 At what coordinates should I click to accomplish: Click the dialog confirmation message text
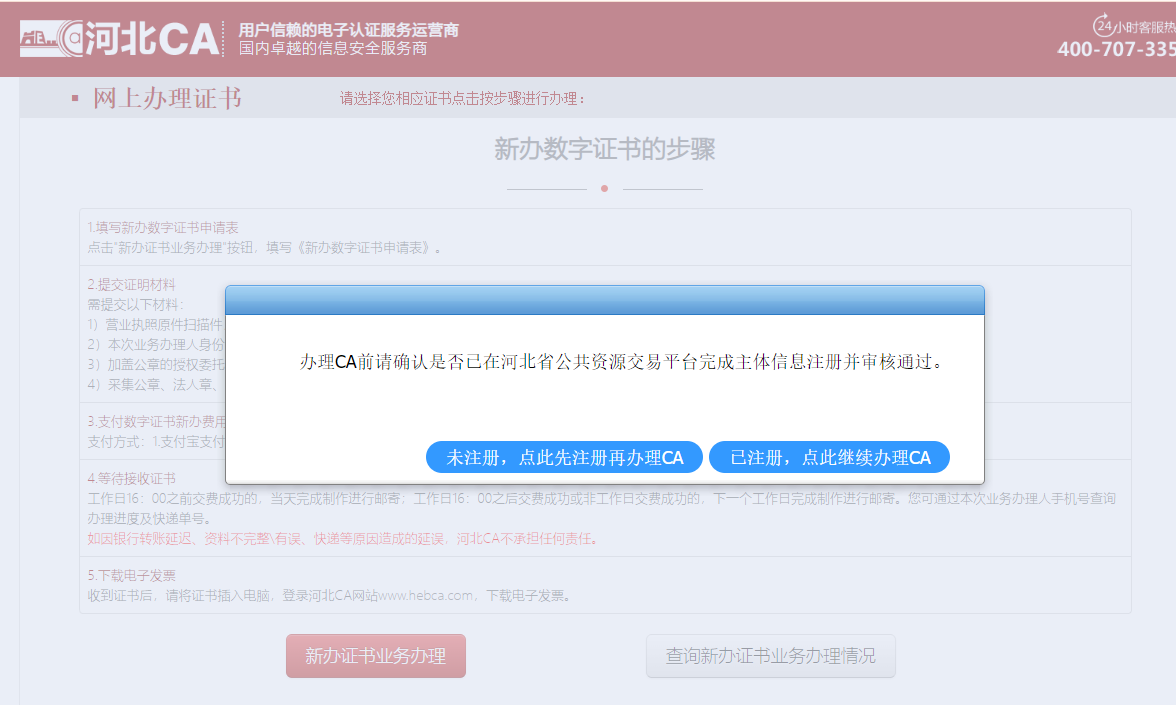point(621,362)
